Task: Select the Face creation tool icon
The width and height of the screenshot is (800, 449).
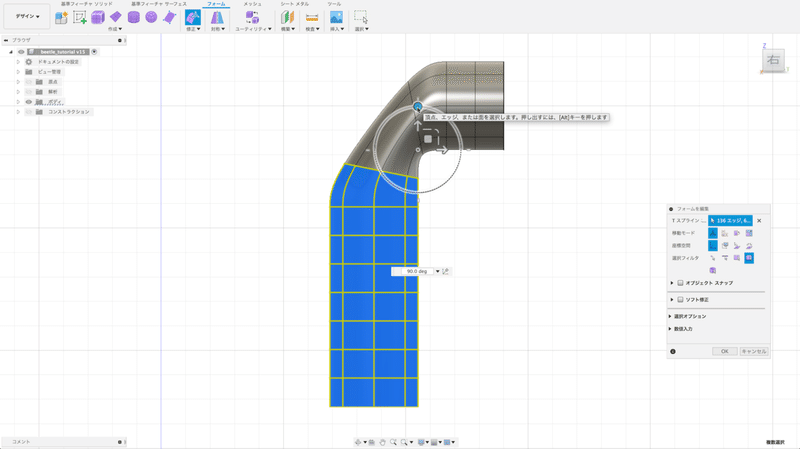Action: [169, 17]
